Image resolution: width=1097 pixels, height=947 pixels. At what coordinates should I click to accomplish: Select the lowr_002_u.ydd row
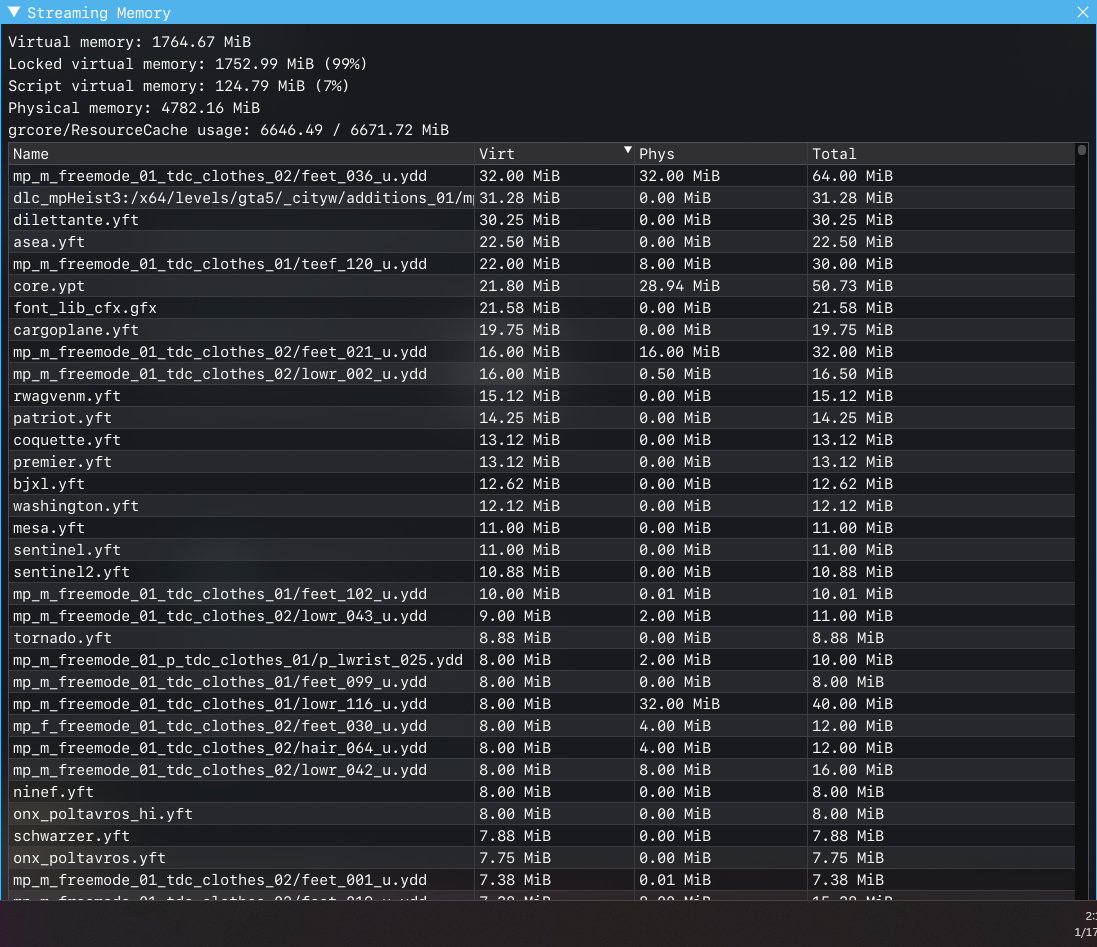coord(542,374)
